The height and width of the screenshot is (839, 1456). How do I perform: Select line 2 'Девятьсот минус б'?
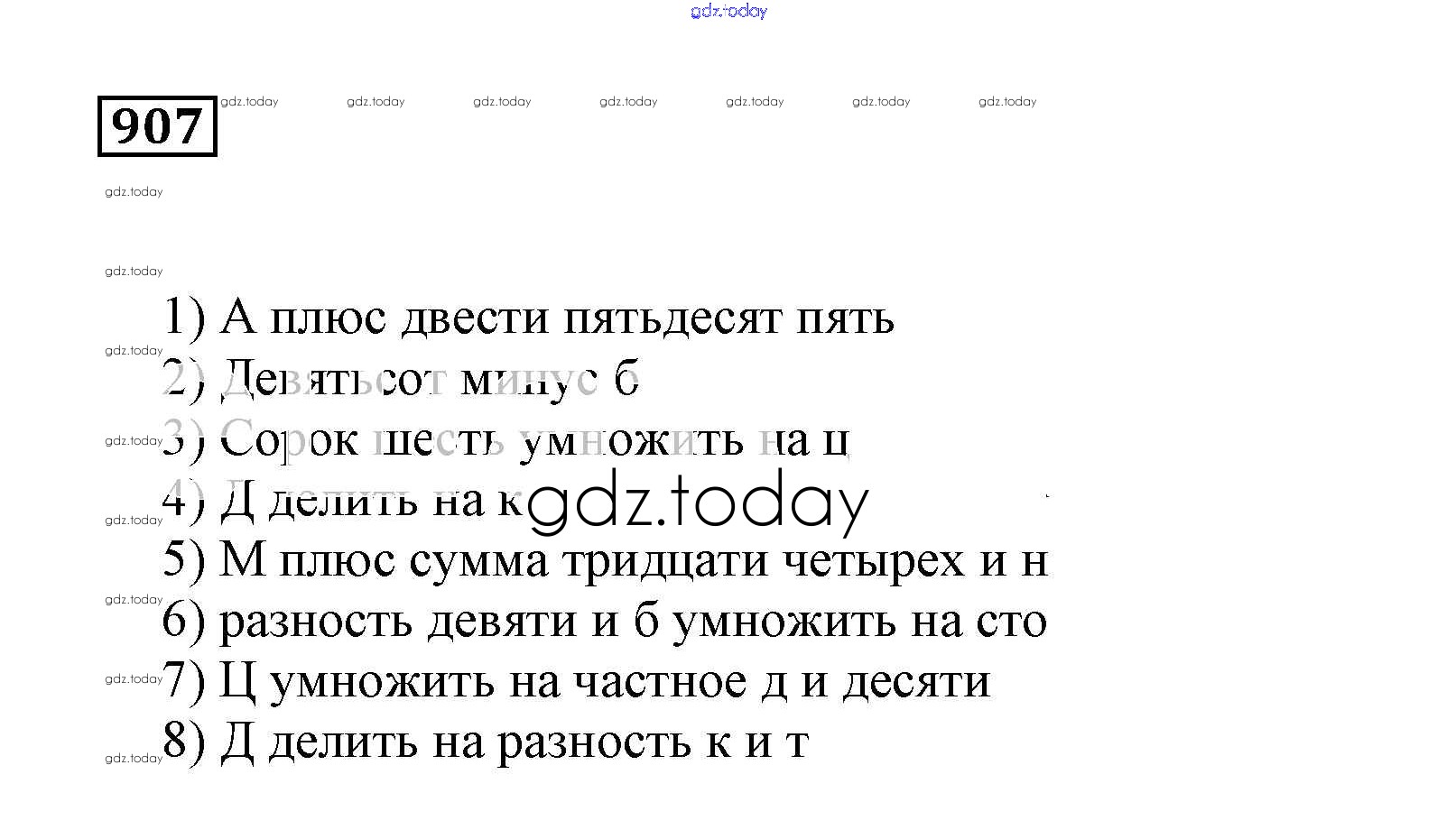tap(401, 379)
